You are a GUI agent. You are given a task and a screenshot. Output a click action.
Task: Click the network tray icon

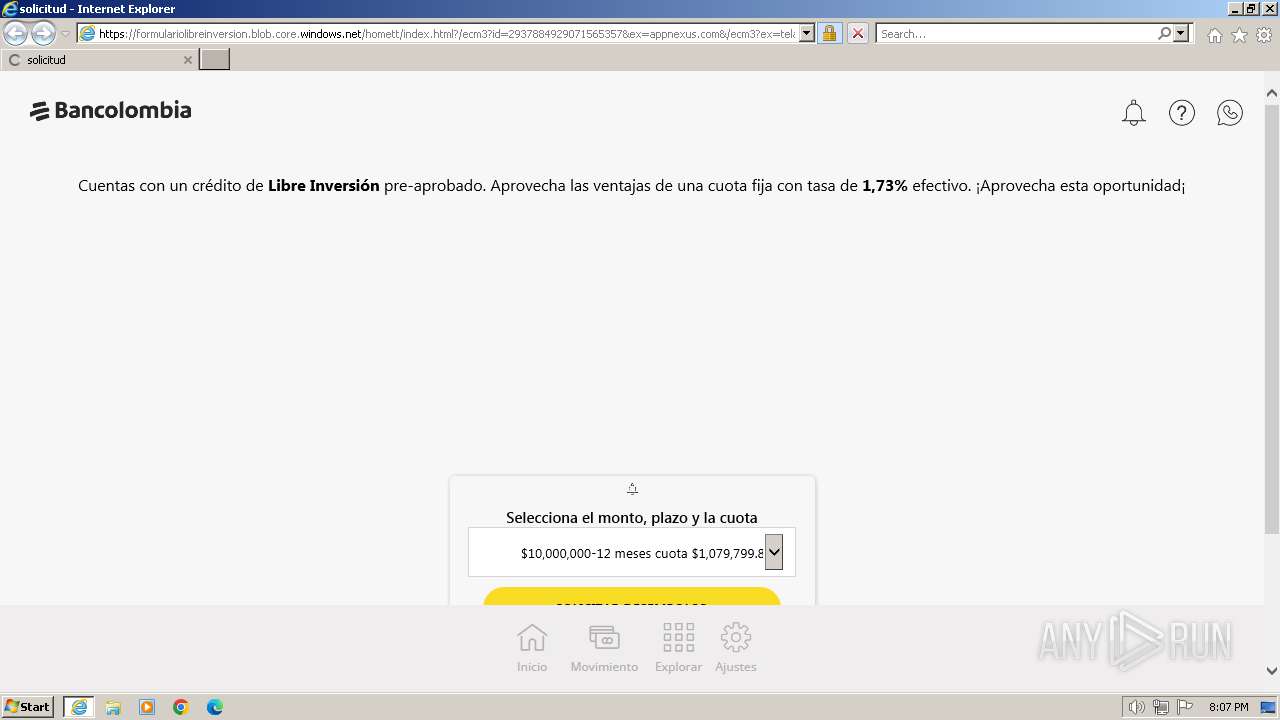click(x=1161, y=707)
